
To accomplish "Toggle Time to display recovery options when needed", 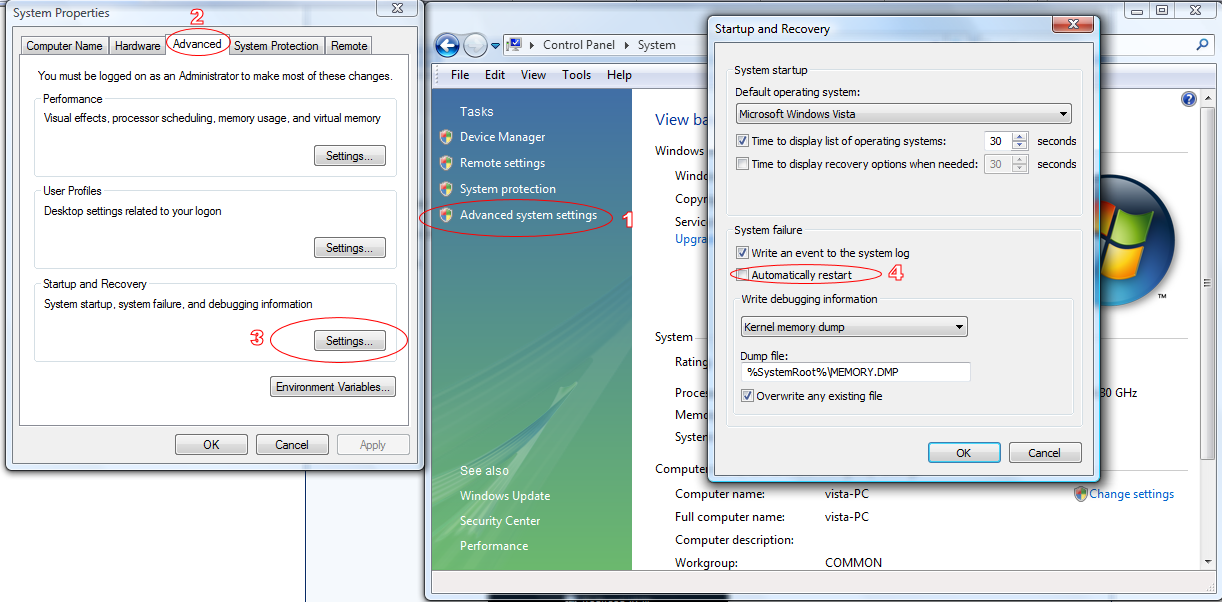I will pos(742,164).
